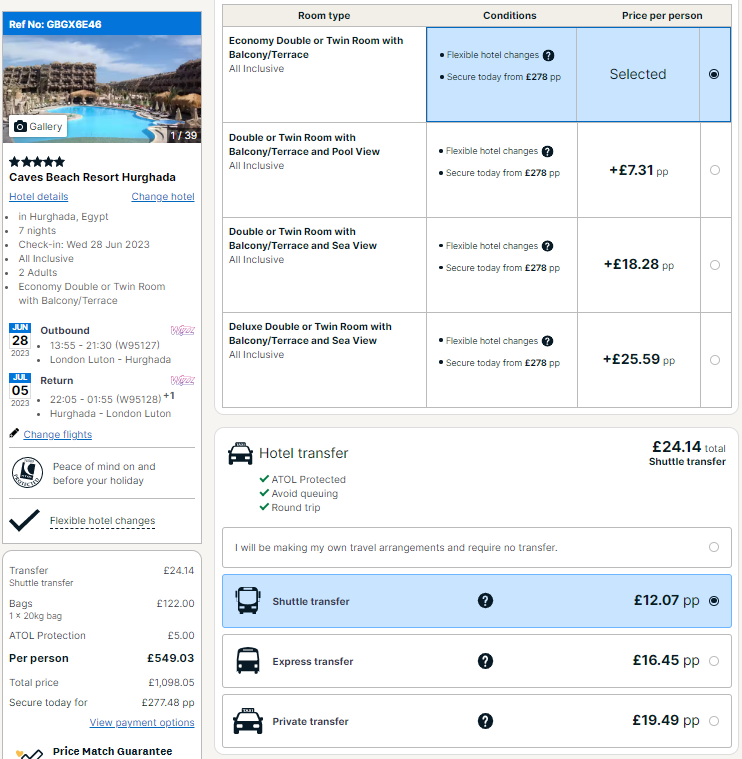Click the Per person £549.03 amount
The height and width of the screenshot is (759, 742).
tap(170, 658)
